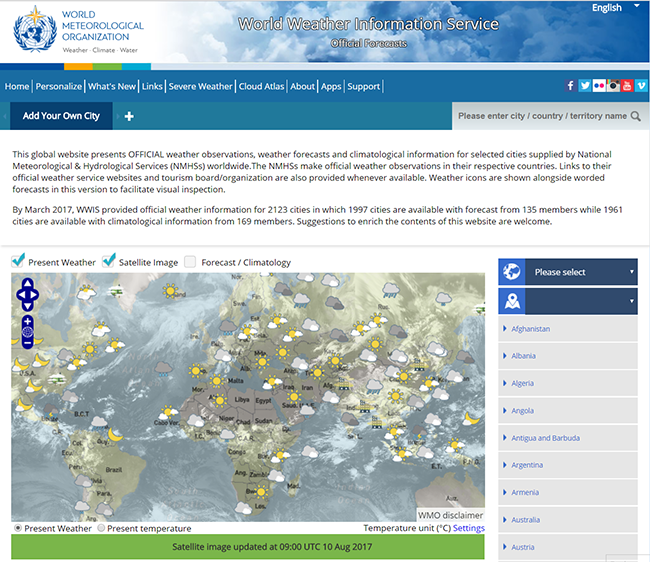Click the search magnifier icon
Screen dimensions: 650x562
635,116
